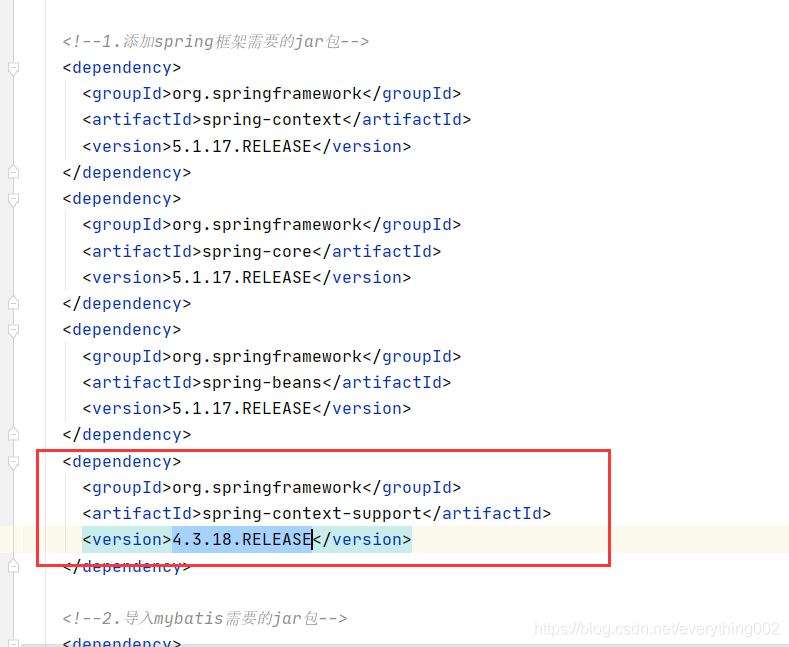Click fold end marker of spring-context closing tag
The image size is (789, 647).
(x=14, y=172)
